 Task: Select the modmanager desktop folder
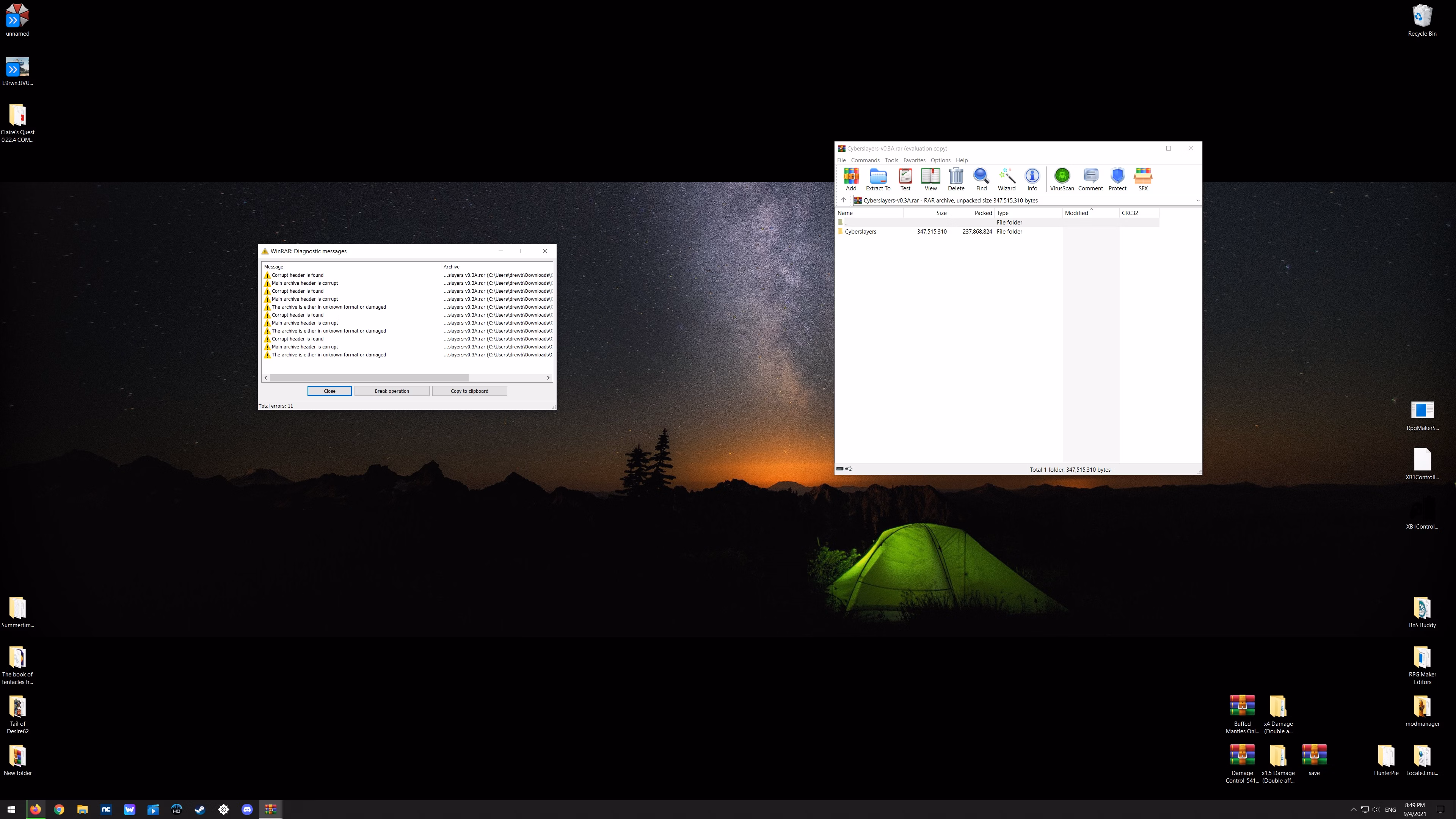click(1422, 711)
